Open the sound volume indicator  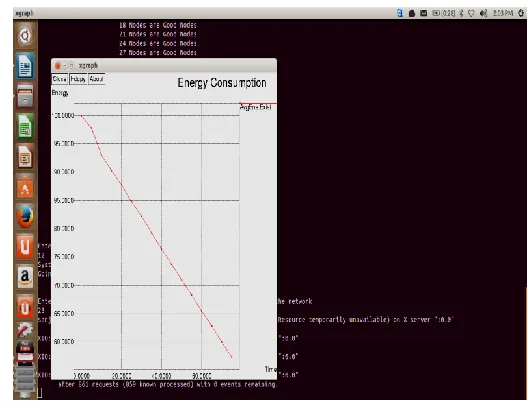tap(484, 13)
